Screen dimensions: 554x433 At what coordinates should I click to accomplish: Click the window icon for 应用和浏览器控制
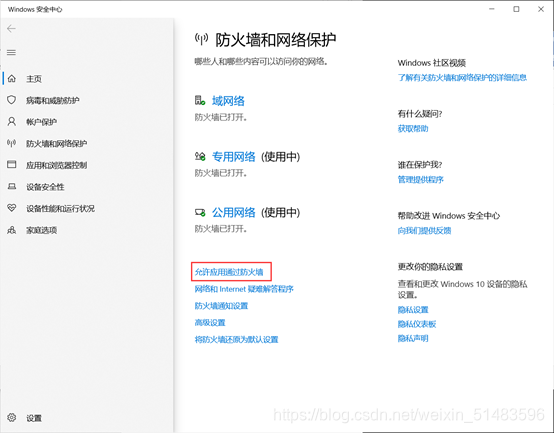(x=12, y=164)
